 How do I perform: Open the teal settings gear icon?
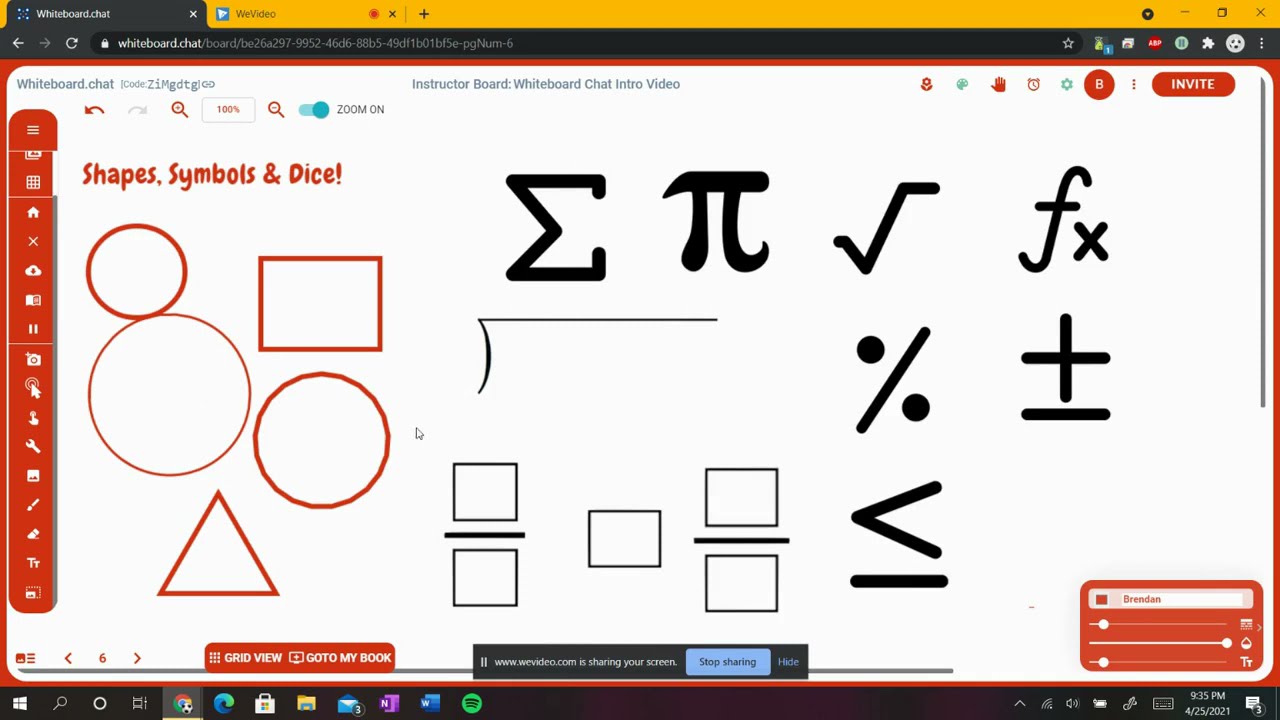click(x=1067, y=84)
